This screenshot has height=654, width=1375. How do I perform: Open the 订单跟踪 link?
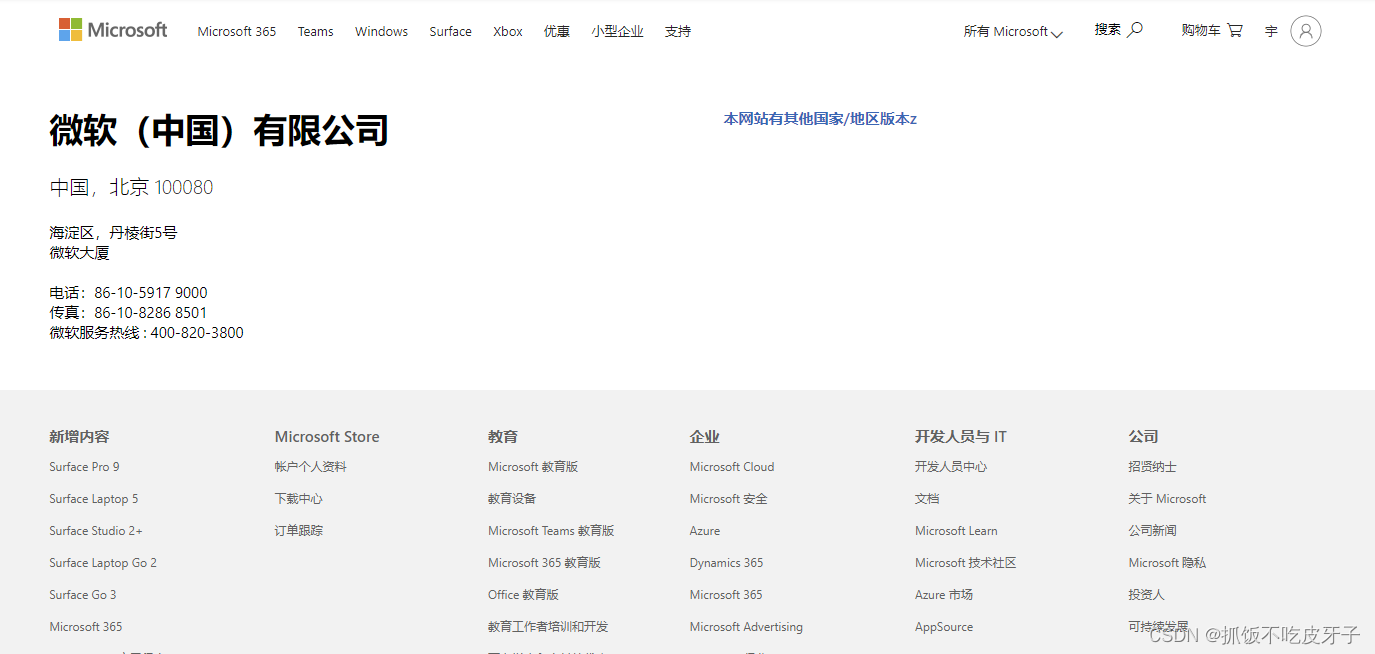[299, 531]
